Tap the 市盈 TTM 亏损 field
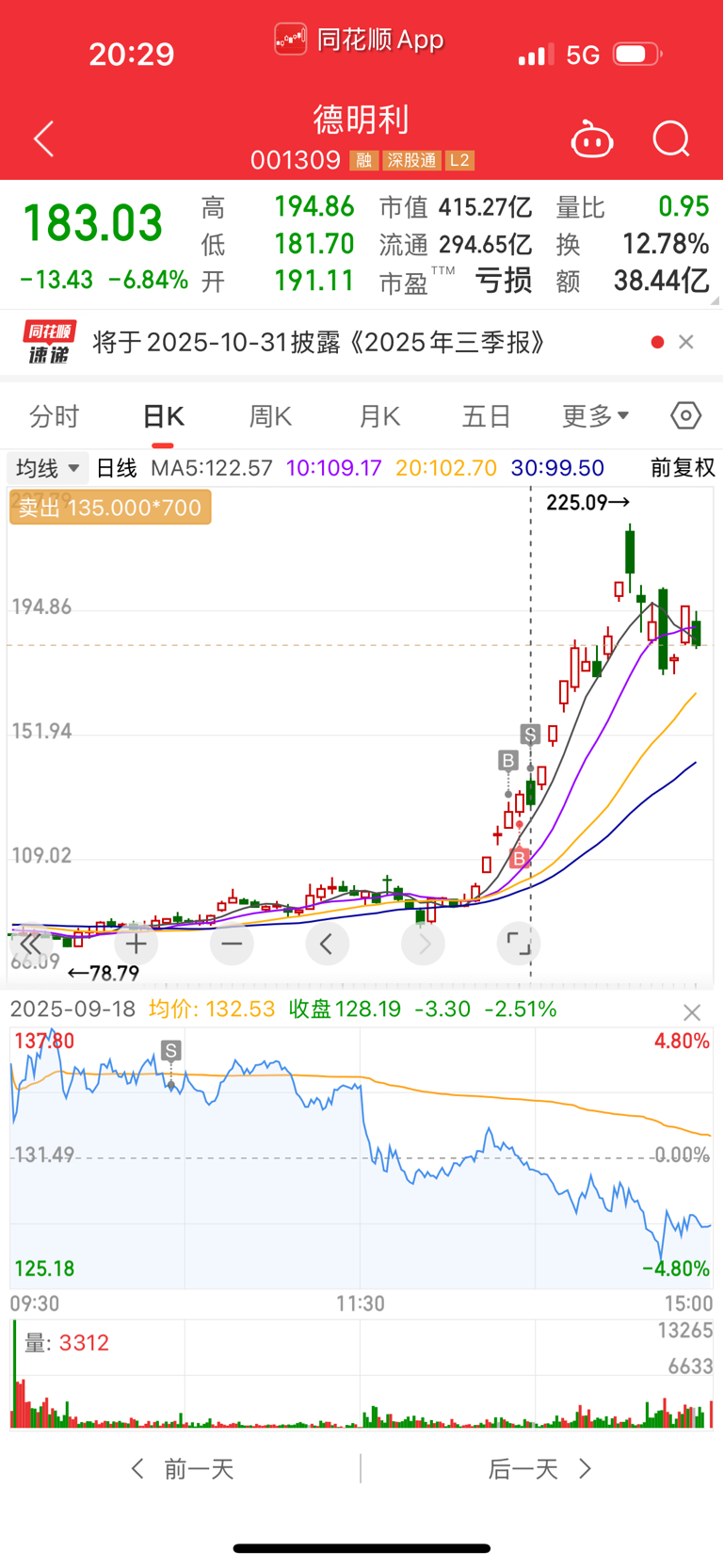724x1568 pixels. click(x=455, y=281)
